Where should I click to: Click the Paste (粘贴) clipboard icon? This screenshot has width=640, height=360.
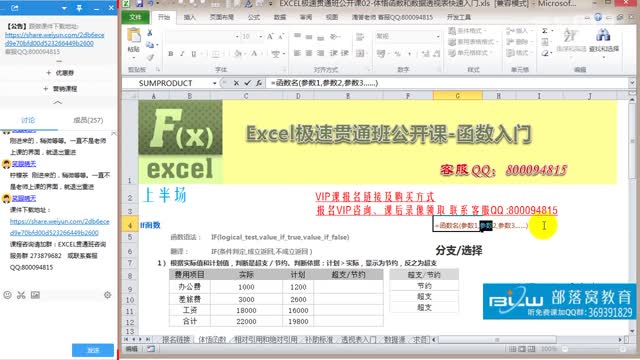[x=133, y=36]
